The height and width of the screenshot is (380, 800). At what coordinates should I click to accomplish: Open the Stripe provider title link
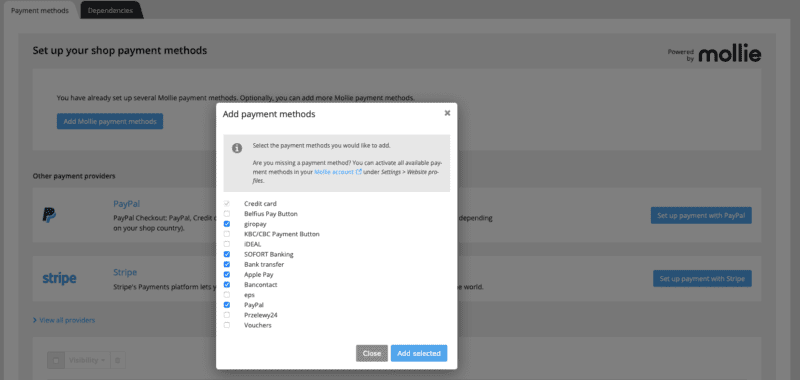coord(125,272)
